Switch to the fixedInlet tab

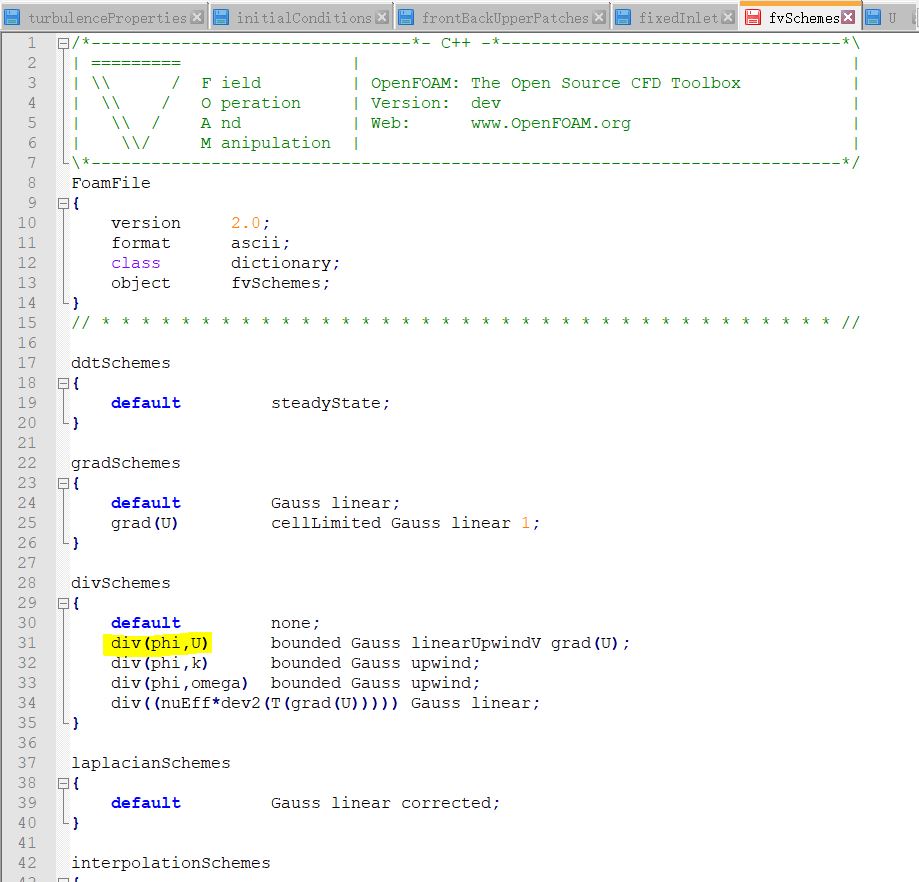pos(678,18)
